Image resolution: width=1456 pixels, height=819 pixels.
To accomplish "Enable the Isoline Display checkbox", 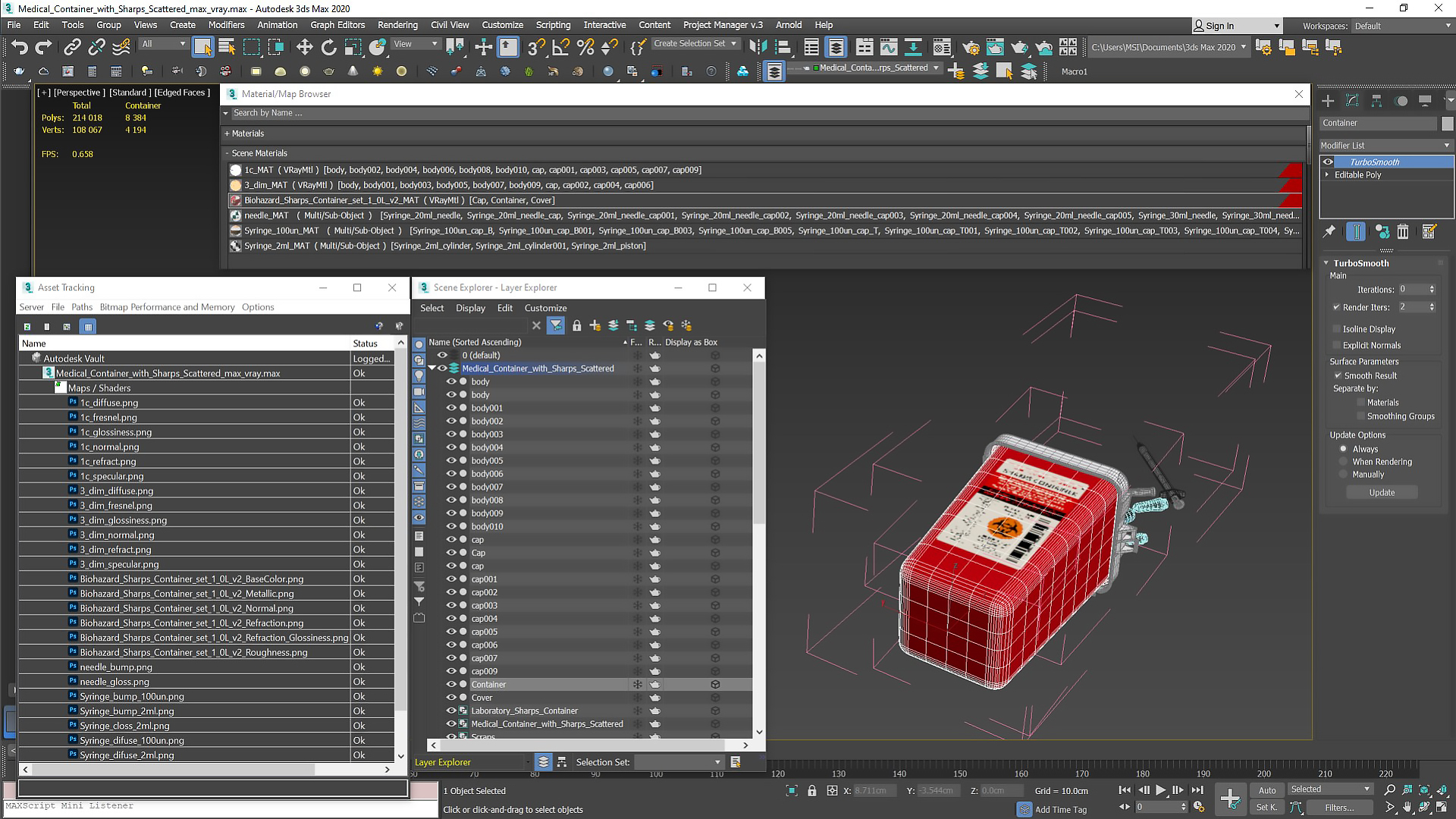I will 1337,329.
